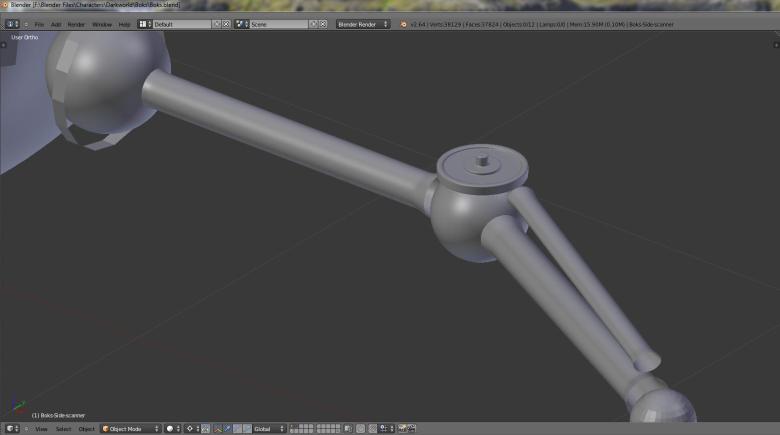Image resolution: width=780 pixels, height=435 pixels.
Task: Open the viewport shading selector
Action: coord(172,429)
